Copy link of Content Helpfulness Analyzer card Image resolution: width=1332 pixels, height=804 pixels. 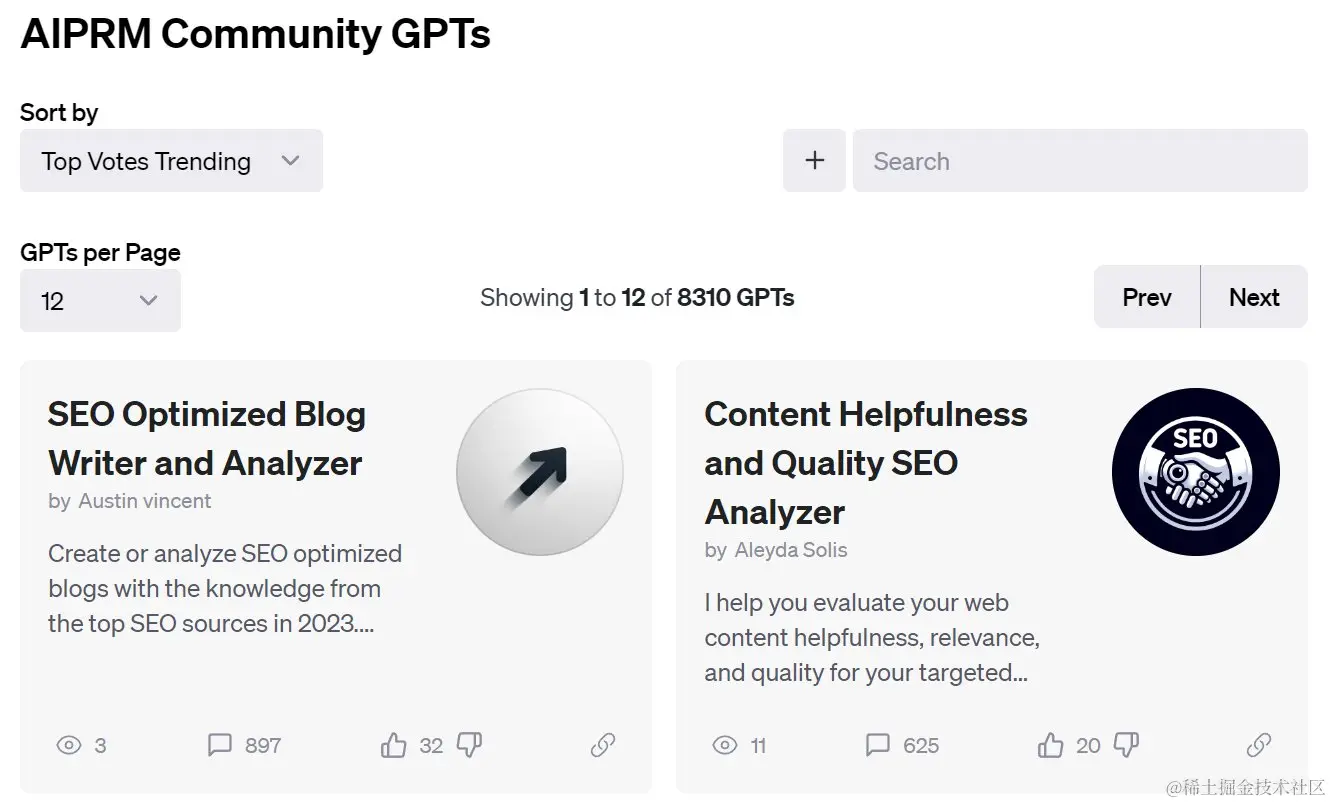coord(1258,745)
